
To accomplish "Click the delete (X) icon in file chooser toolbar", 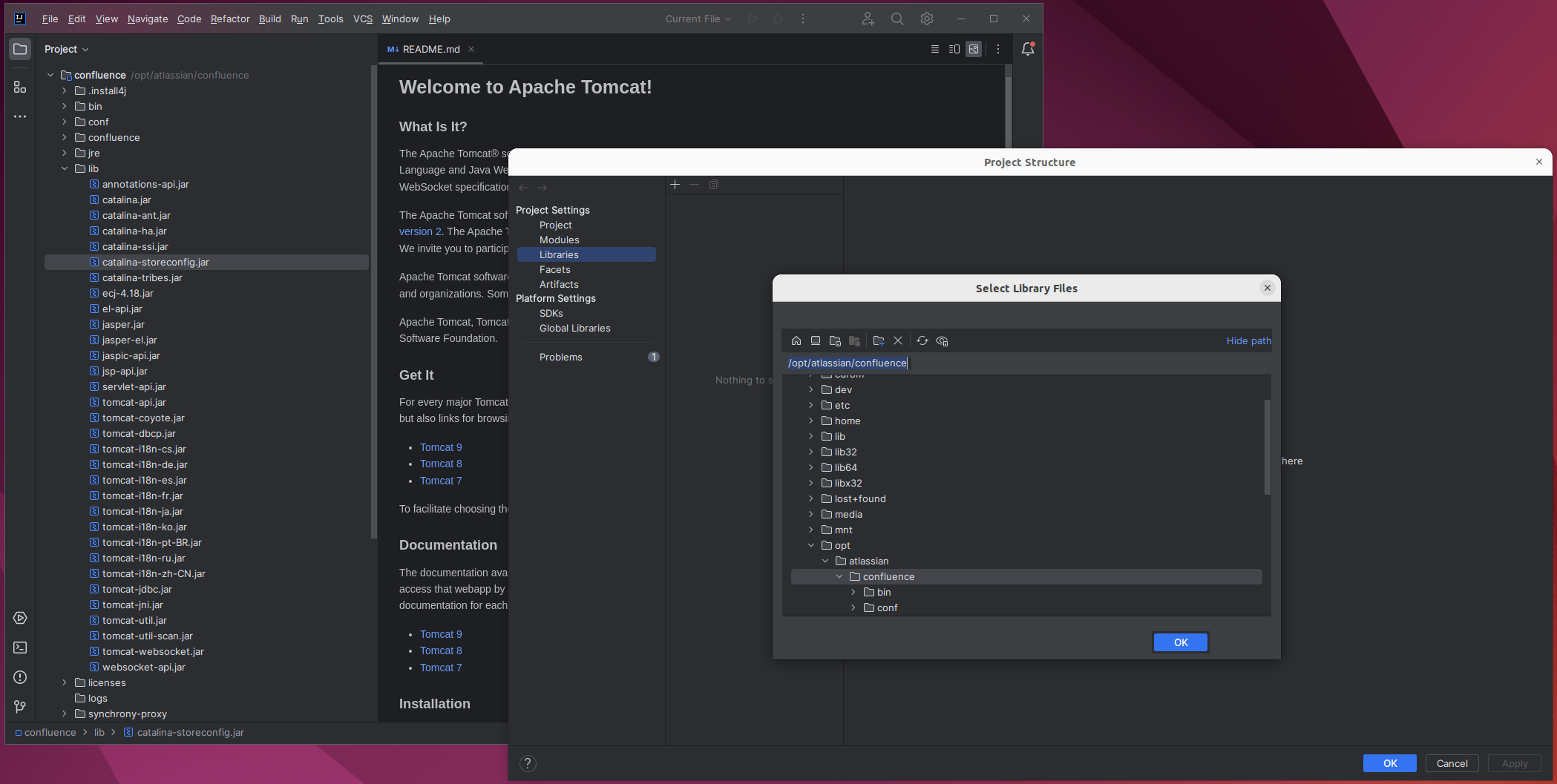I will click(898, 340).
